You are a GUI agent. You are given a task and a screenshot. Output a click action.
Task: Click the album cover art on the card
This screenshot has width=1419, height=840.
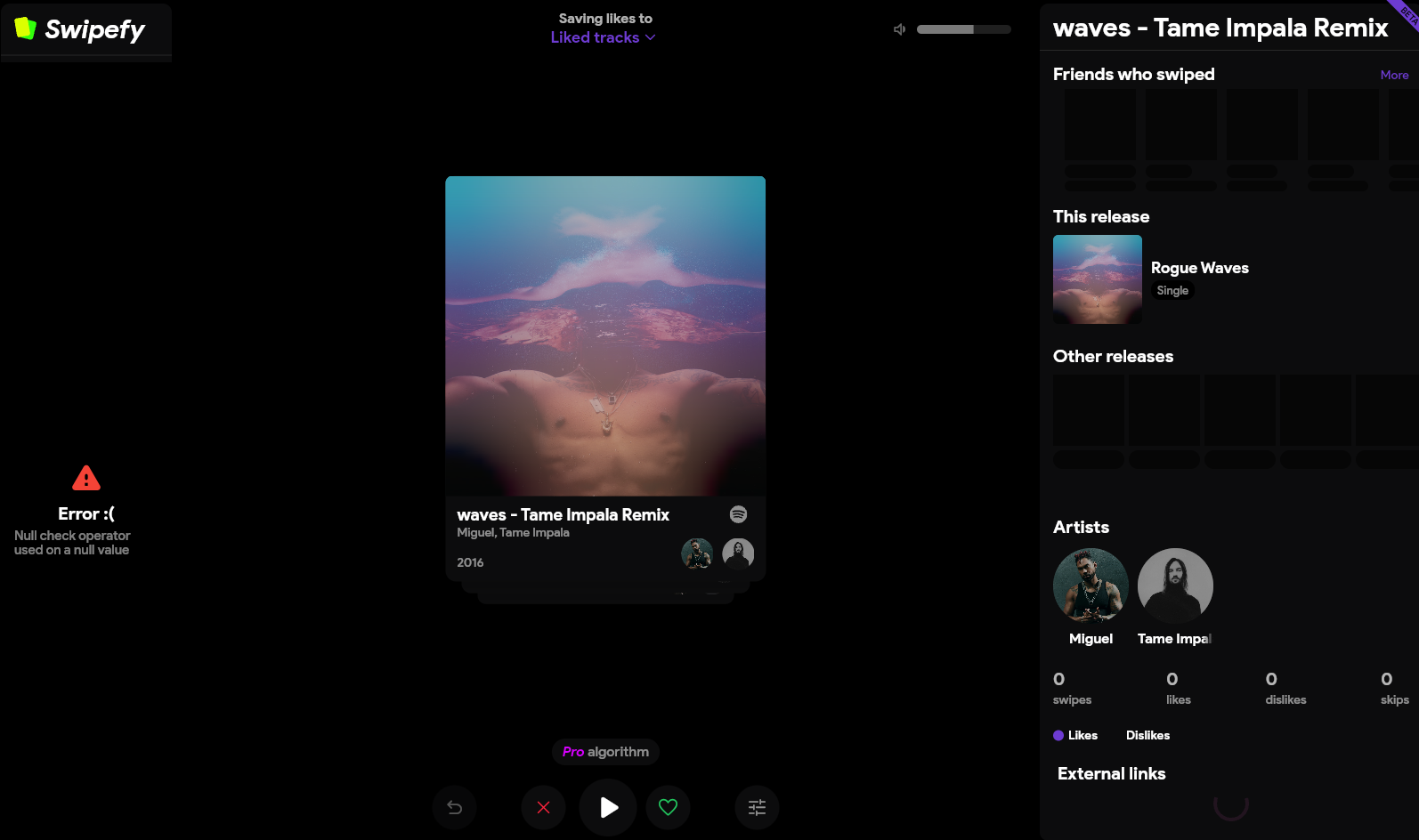(x=605, y=336)
